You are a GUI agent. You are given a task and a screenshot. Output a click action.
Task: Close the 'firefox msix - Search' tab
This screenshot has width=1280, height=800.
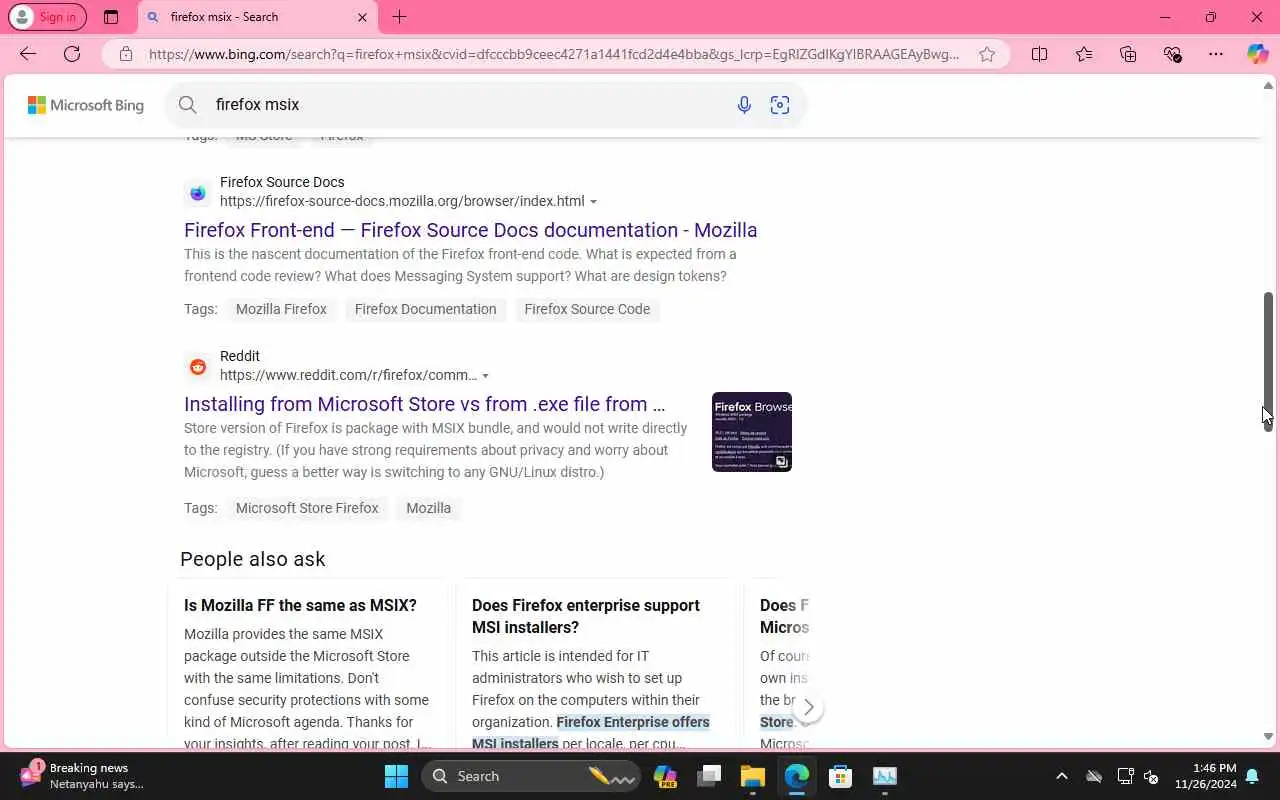click(362, 17)
